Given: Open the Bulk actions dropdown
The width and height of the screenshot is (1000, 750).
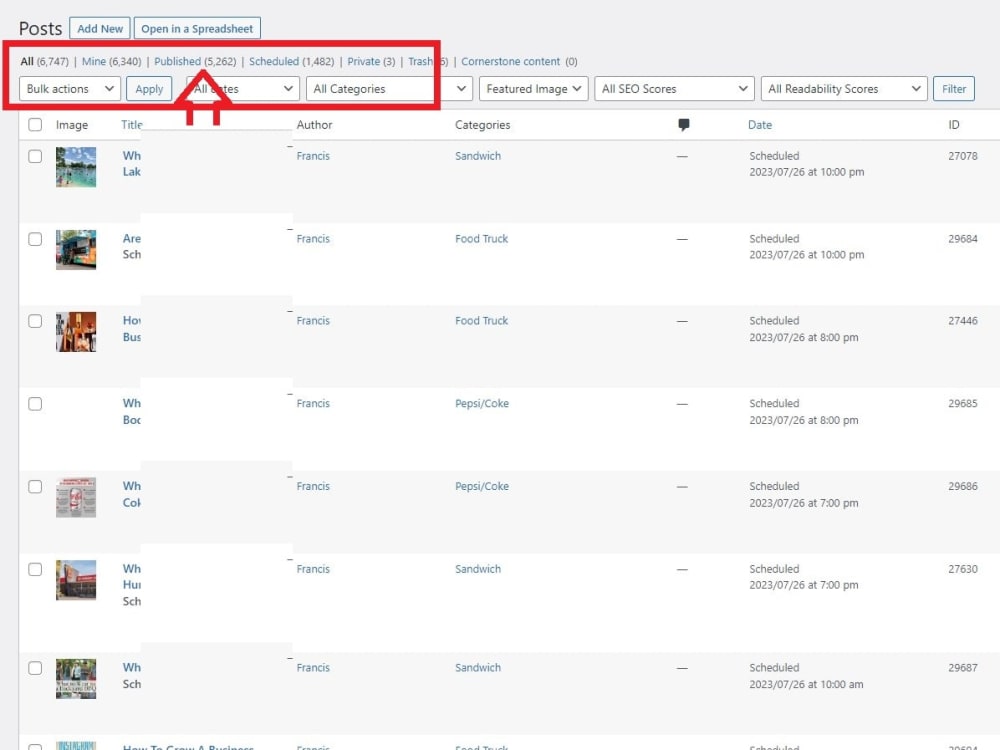Looking at the screenshot, I should (x=70, y=89).
